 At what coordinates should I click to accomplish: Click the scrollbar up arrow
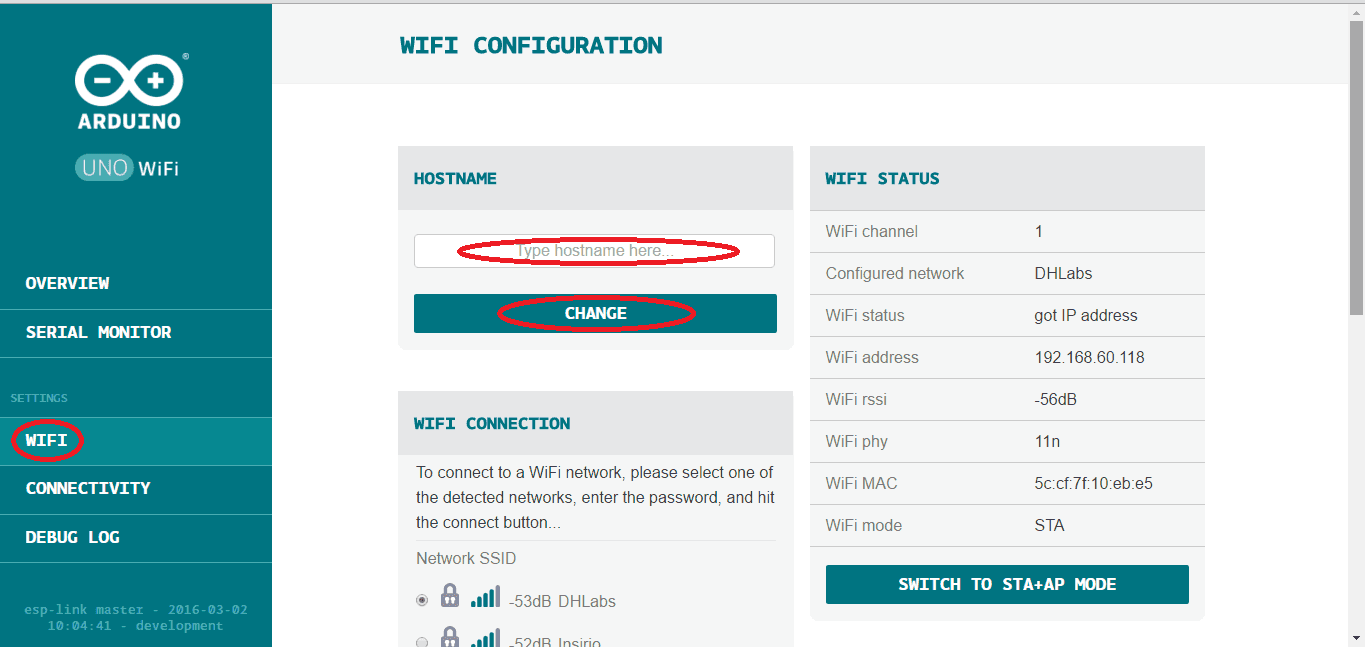(x=1357, y=11)
